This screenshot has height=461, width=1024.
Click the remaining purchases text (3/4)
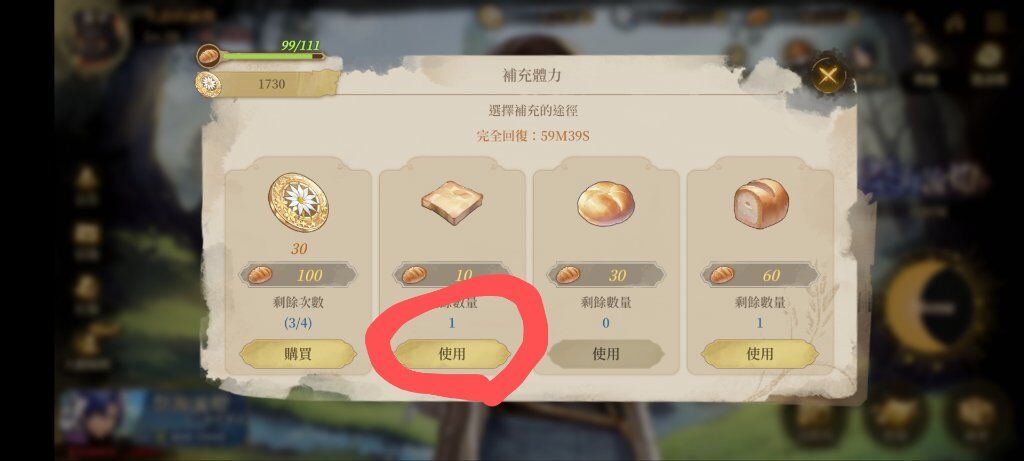pos(298,323)
